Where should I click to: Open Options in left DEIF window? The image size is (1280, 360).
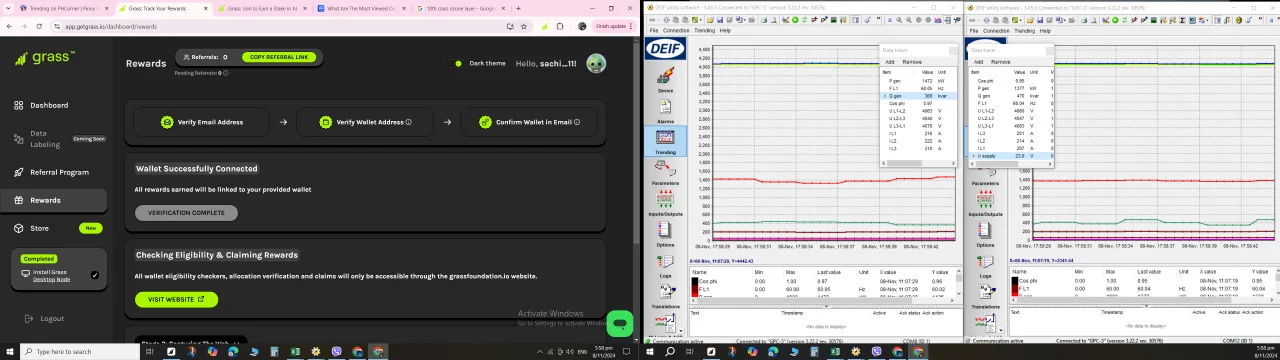click(x=665, y=234)
